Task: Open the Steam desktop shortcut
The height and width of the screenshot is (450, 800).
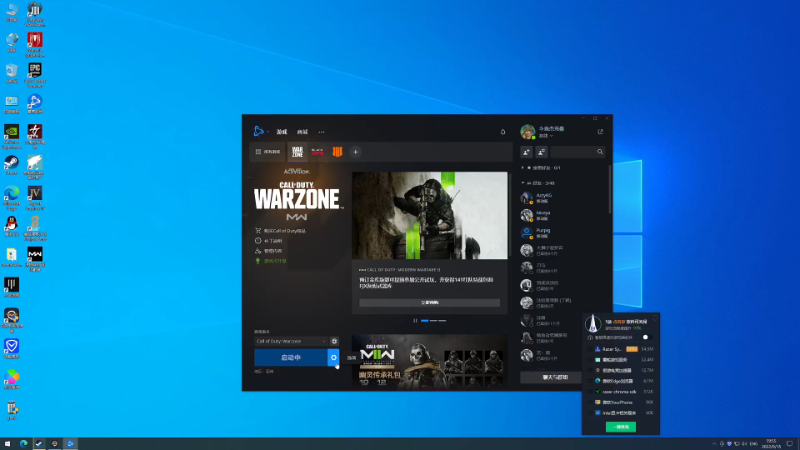Action: (11, 165)
